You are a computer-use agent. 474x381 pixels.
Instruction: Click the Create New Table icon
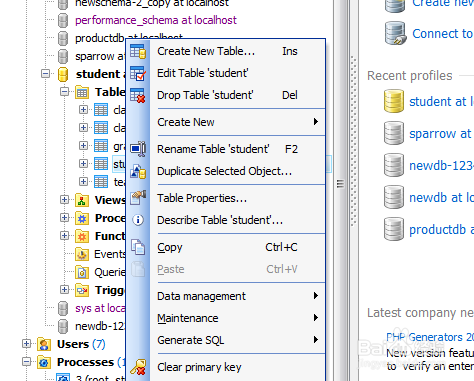[138, 51]
